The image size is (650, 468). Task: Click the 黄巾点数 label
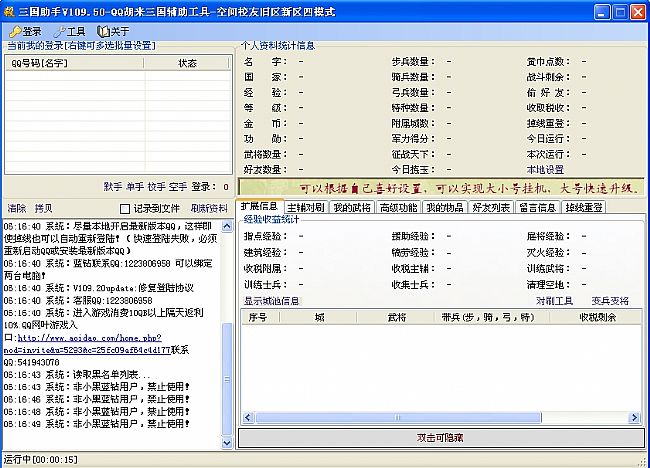pos(546,62)
